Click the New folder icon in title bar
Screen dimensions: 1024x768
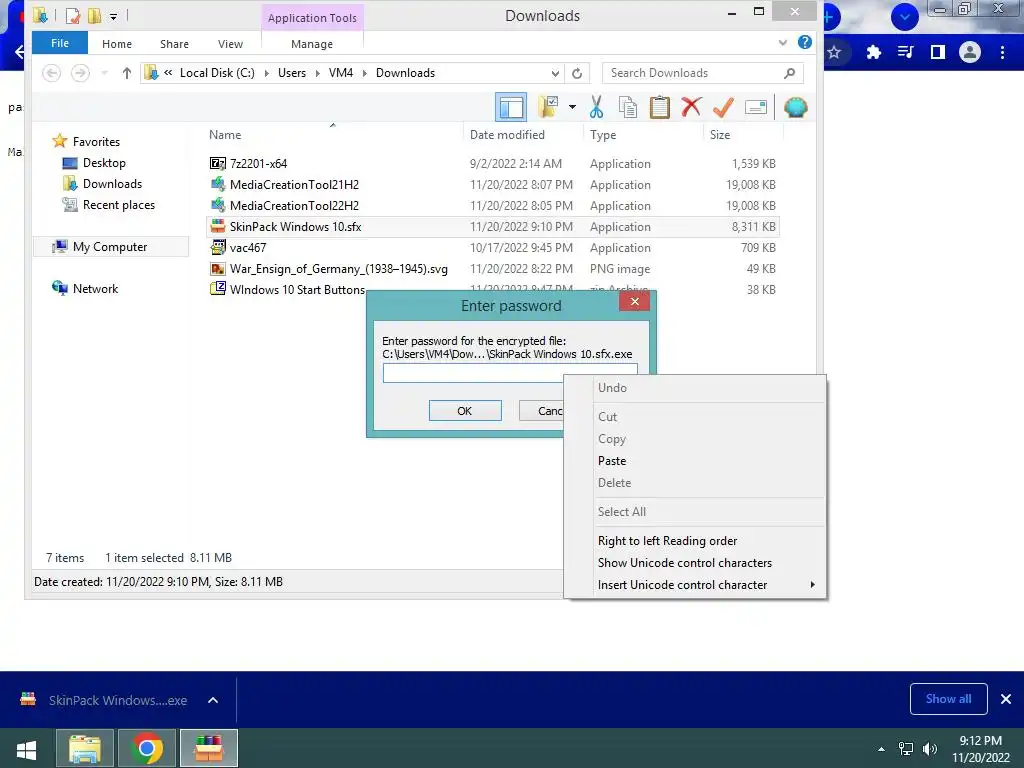pos(95,15)
